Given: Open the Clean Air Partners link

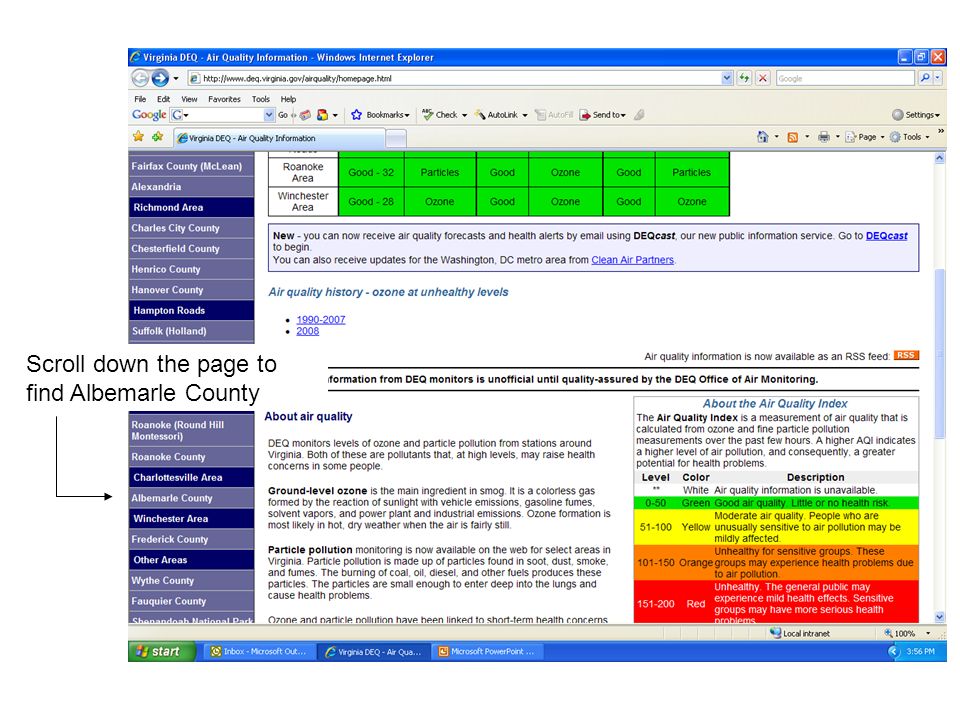Looking at the screenshot, I should coord(632,260).
